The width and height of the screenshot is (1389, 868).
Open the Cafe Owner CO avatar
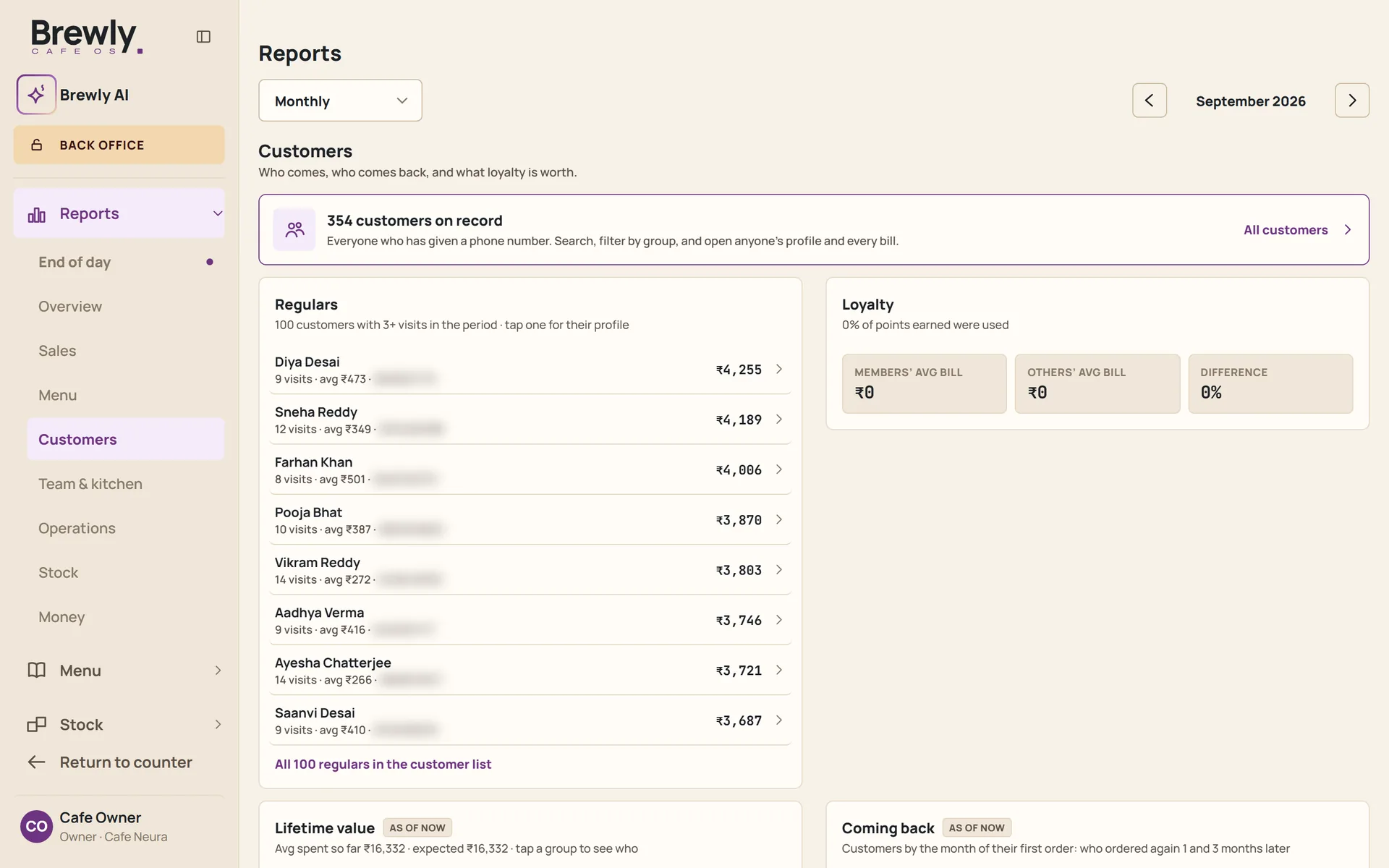tap(36, 827)
